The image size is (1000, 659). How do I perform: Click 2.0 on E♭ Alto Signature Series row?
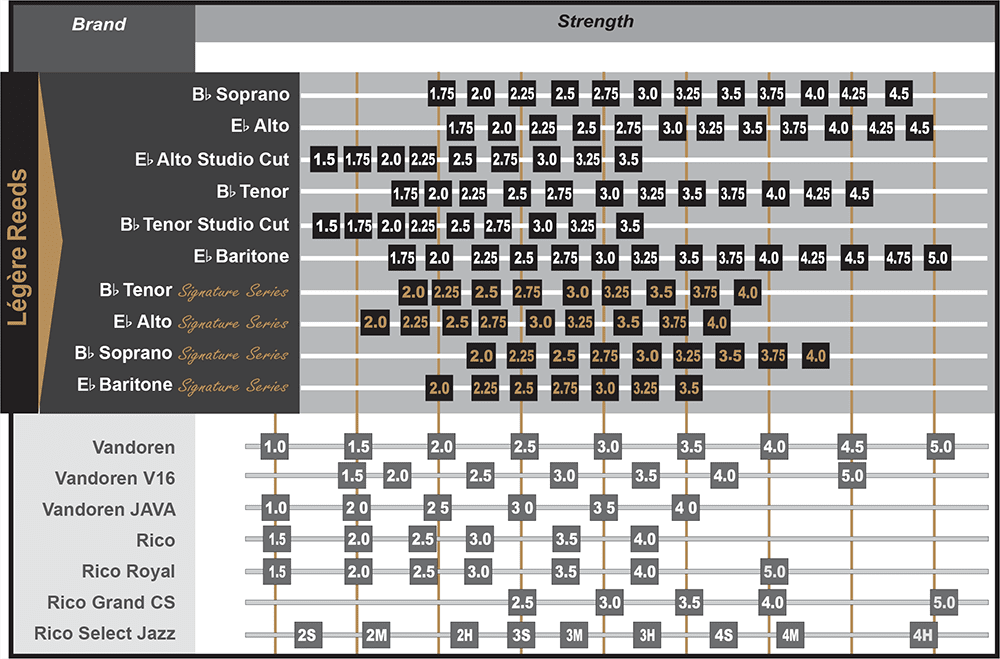point(375,322)
